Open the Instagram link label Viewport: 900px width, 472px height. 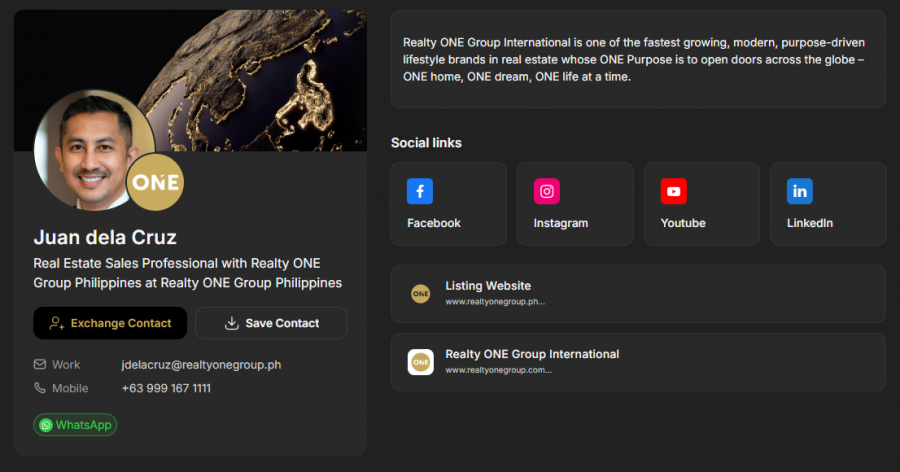pyautogui.click(x=561, y=223)
